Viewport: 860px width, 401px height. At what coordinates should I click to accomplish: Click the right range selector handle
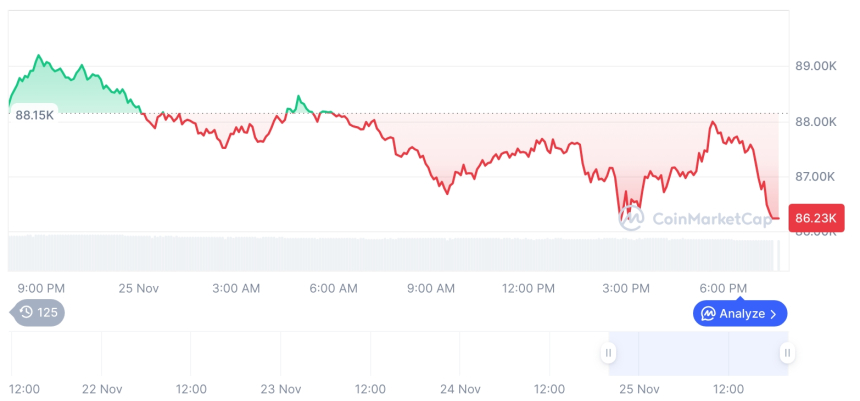[x=788, y=352]
